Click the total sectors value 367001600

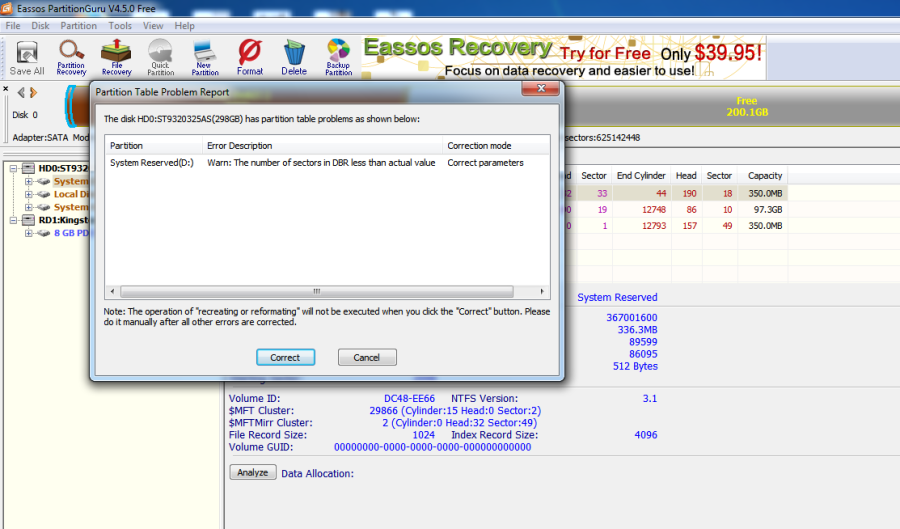pyautogui.click(x=632, y=317)
